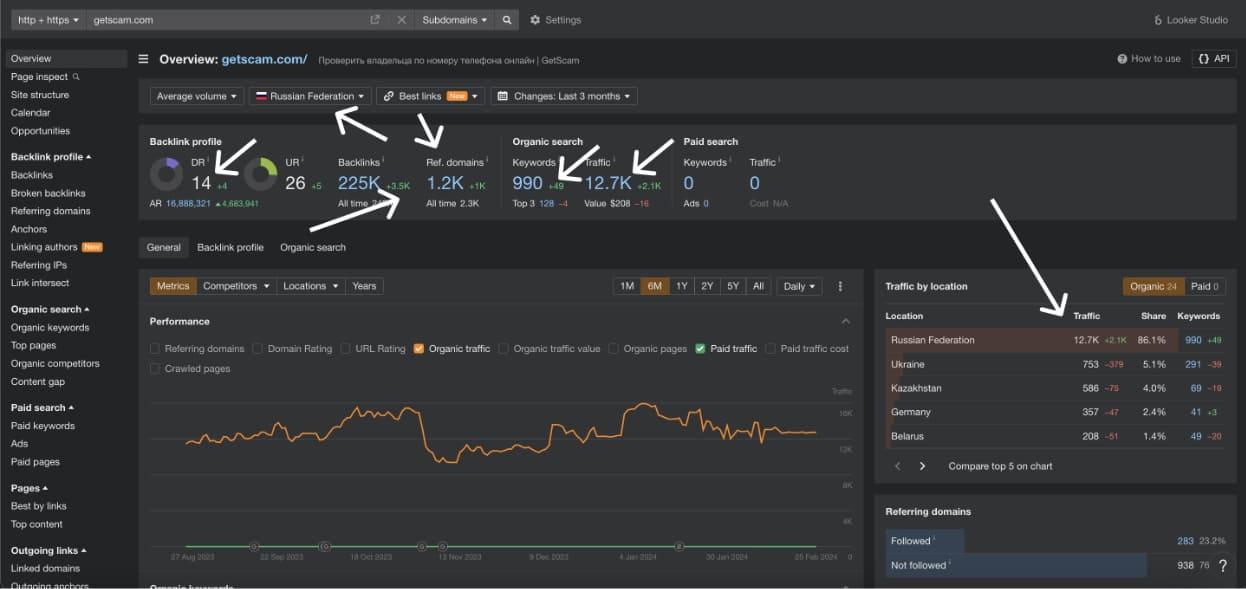Open the Daily interval dropdown
The width and height of the screenshot is (1246, 589).
(x=799, y=286)
